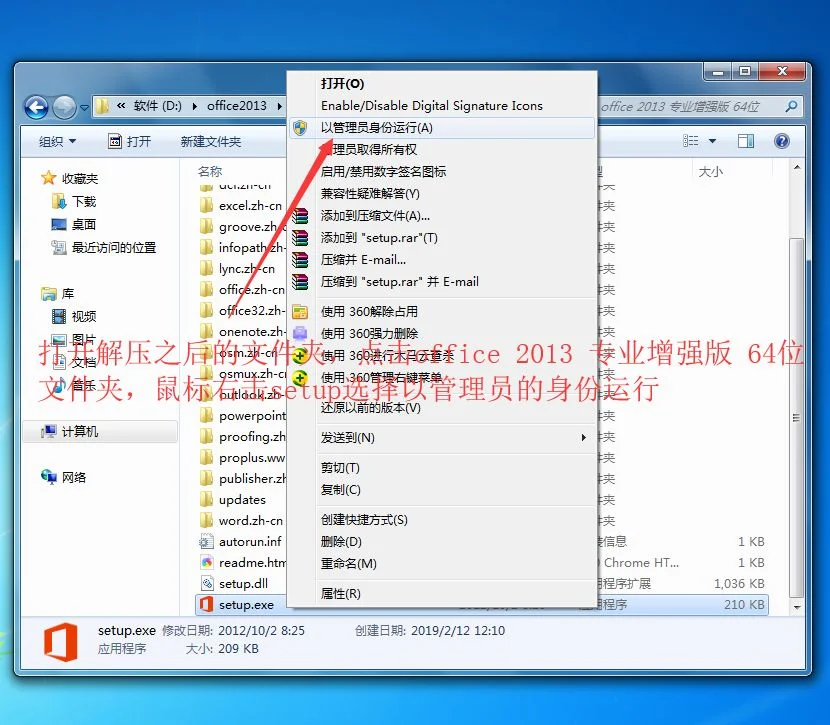Click 收藏夹 star icon in sidebar
This screenshot has height=725, width=830.
click(x=48, y=178)
